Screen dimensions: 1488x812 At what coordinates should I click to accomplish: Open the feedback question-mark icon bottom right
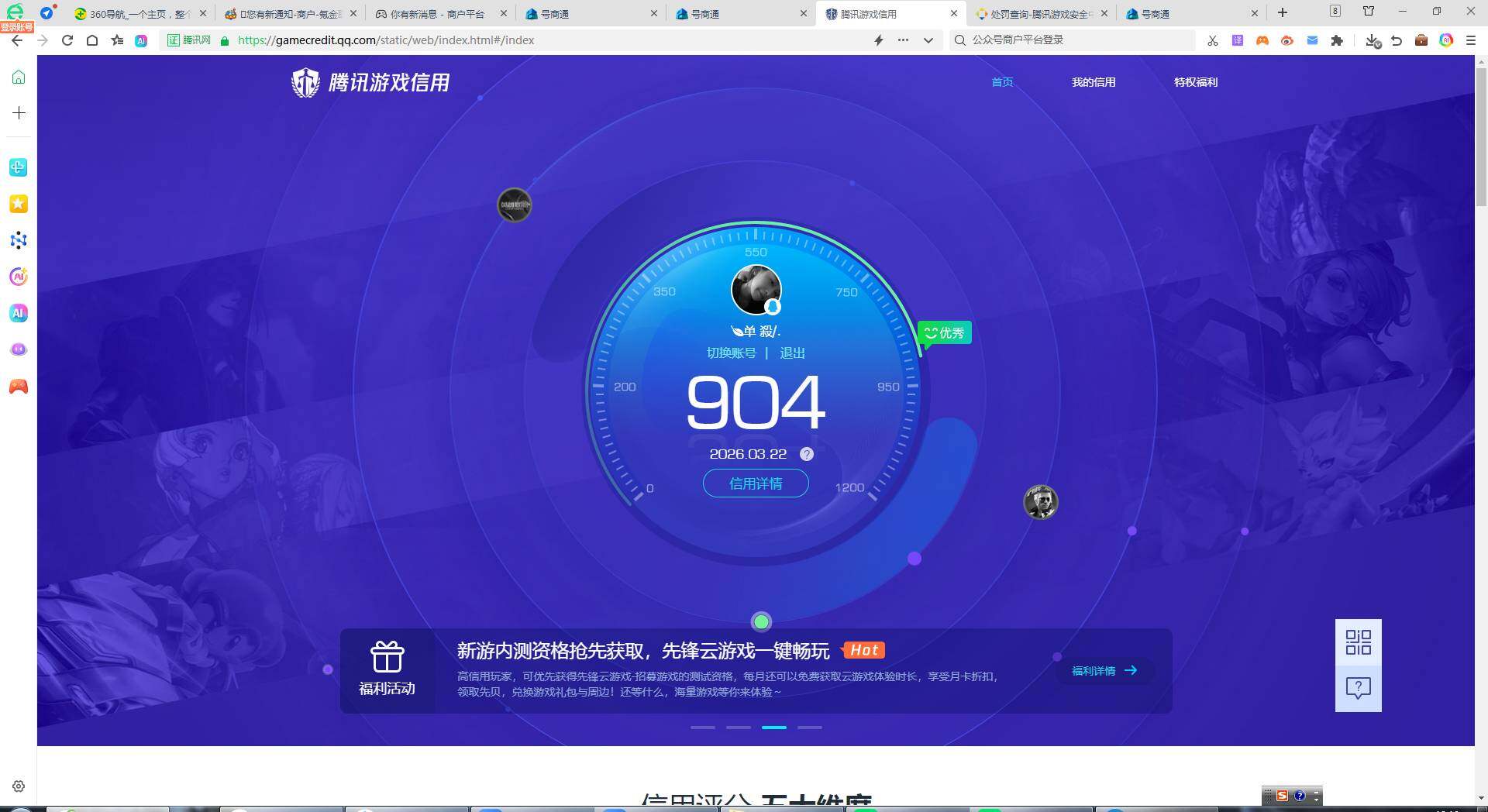coord(1357,687)
